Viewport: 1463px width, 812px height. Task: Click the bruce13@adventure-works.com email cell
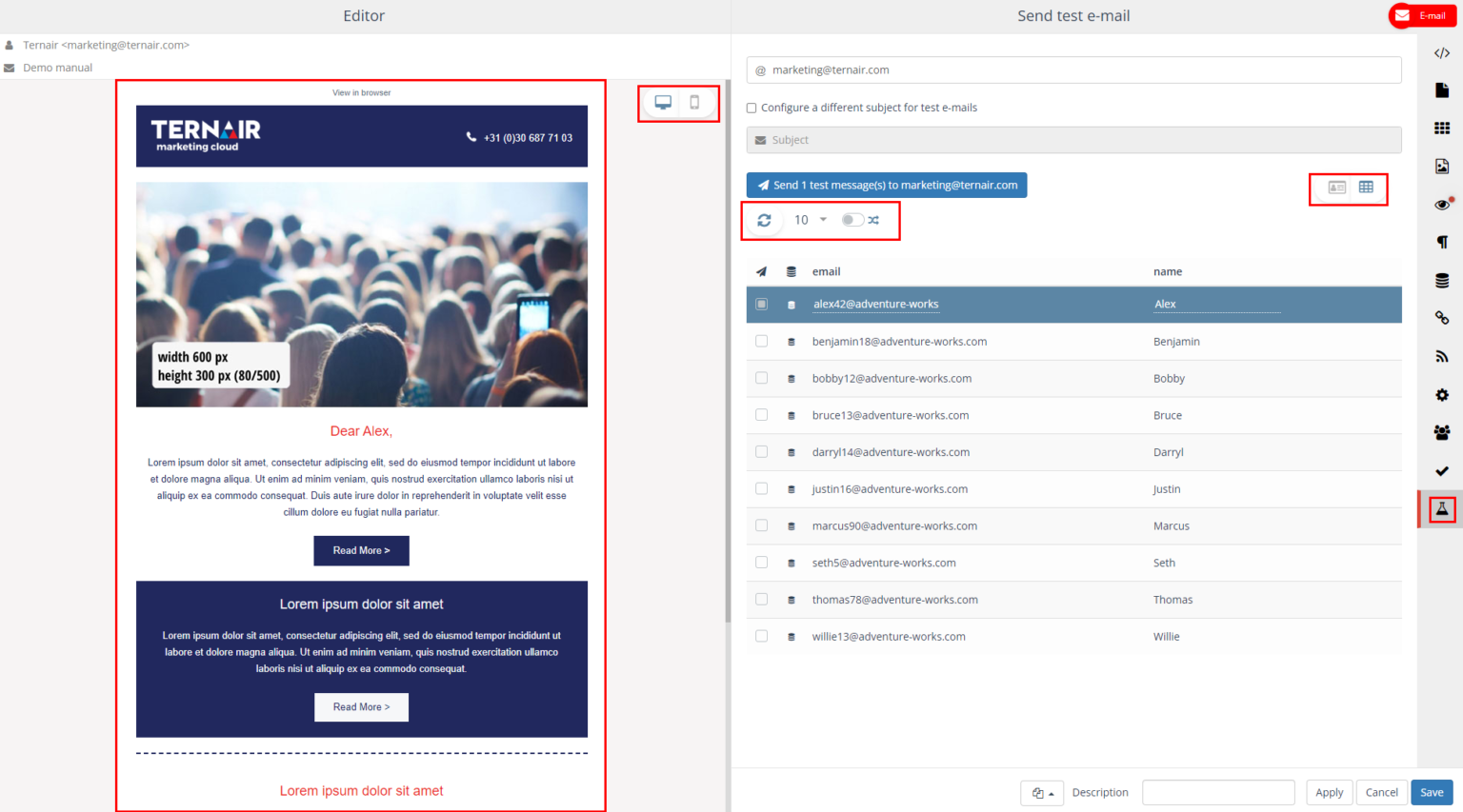pos(891,416)
